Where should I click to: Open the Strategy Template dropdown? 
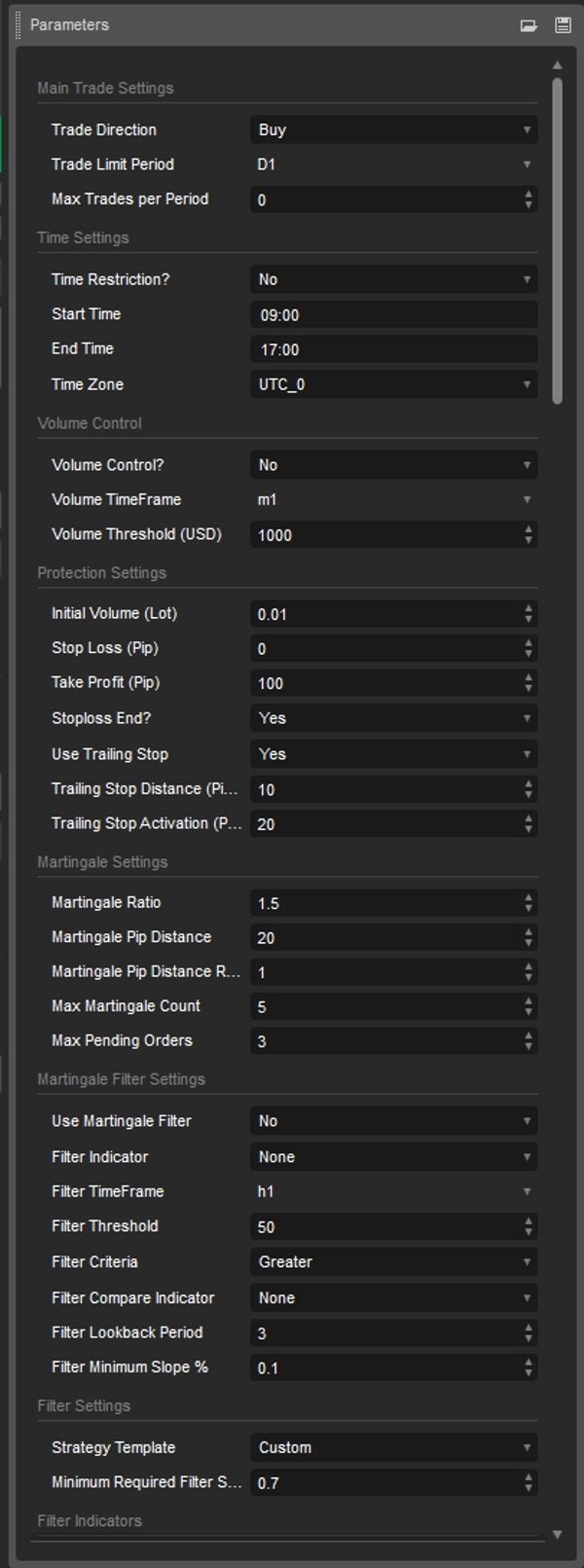coord(392,1447)
